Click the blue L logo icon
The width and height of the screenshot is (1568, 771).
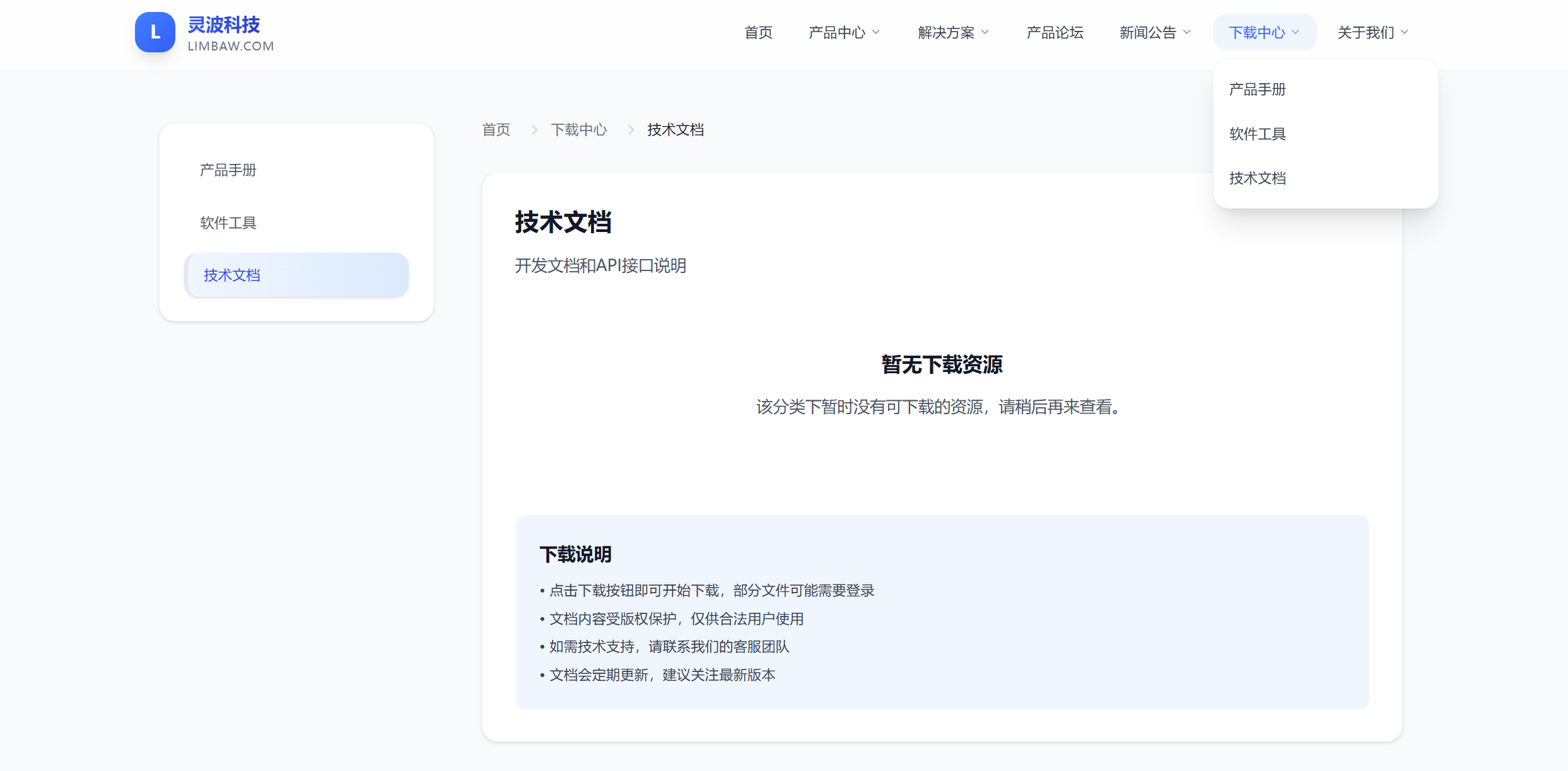click(x=155, y=32)
